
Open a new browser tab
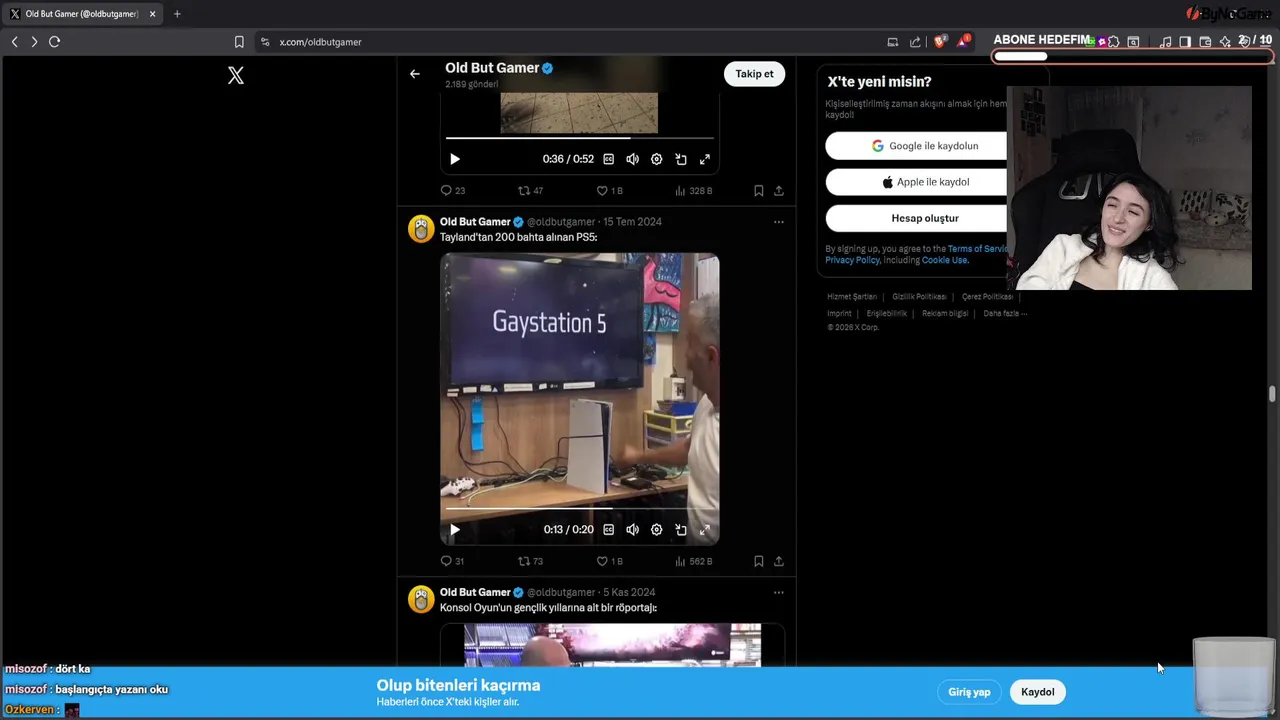177,14
